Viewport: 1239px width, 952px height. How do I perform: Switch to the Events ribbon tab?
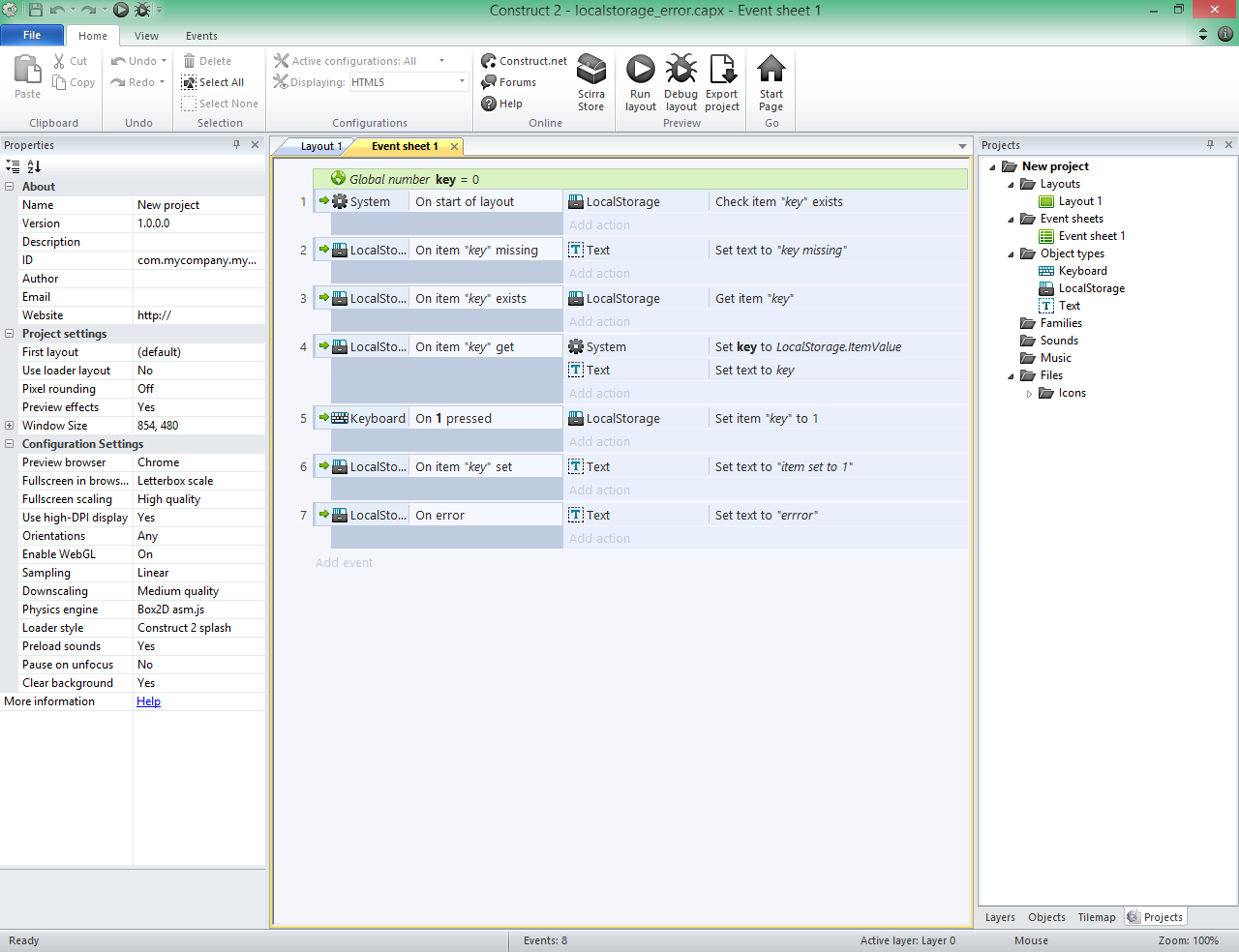[201, 36]
